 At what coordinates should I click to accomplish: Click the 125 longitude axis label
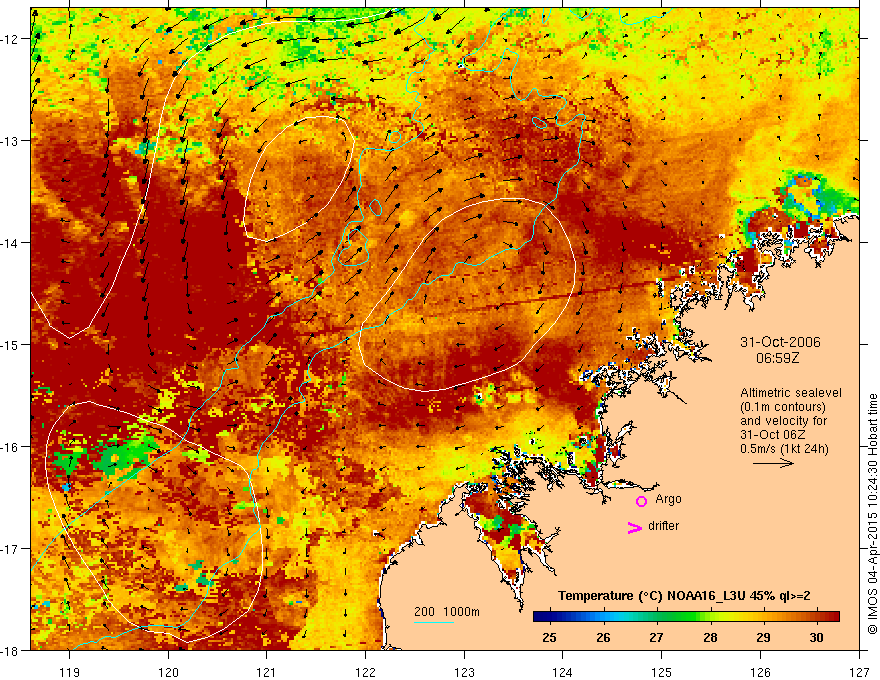(661, 672)
